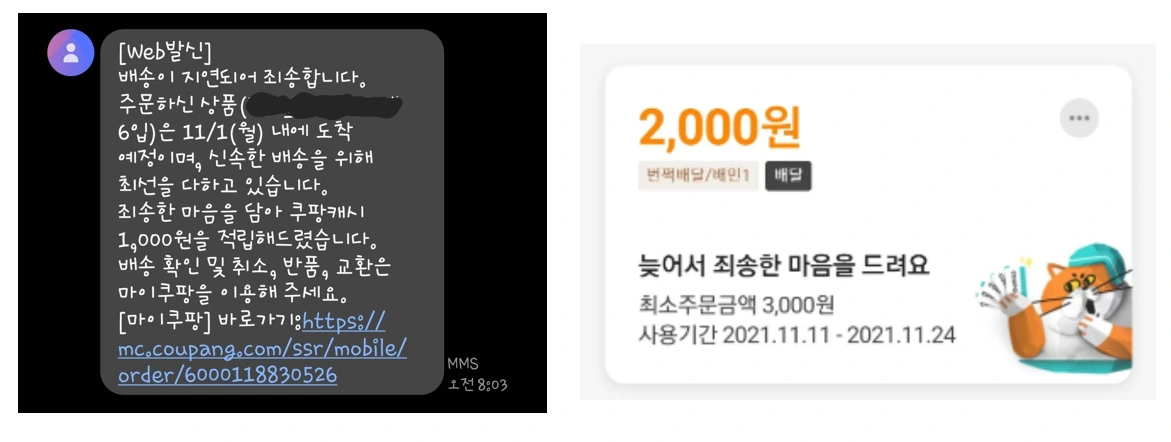Open the three-dot more options on coupon
Image resolution: width=1171 pixels, height=442 pixels.
[x=1078, y=118]
